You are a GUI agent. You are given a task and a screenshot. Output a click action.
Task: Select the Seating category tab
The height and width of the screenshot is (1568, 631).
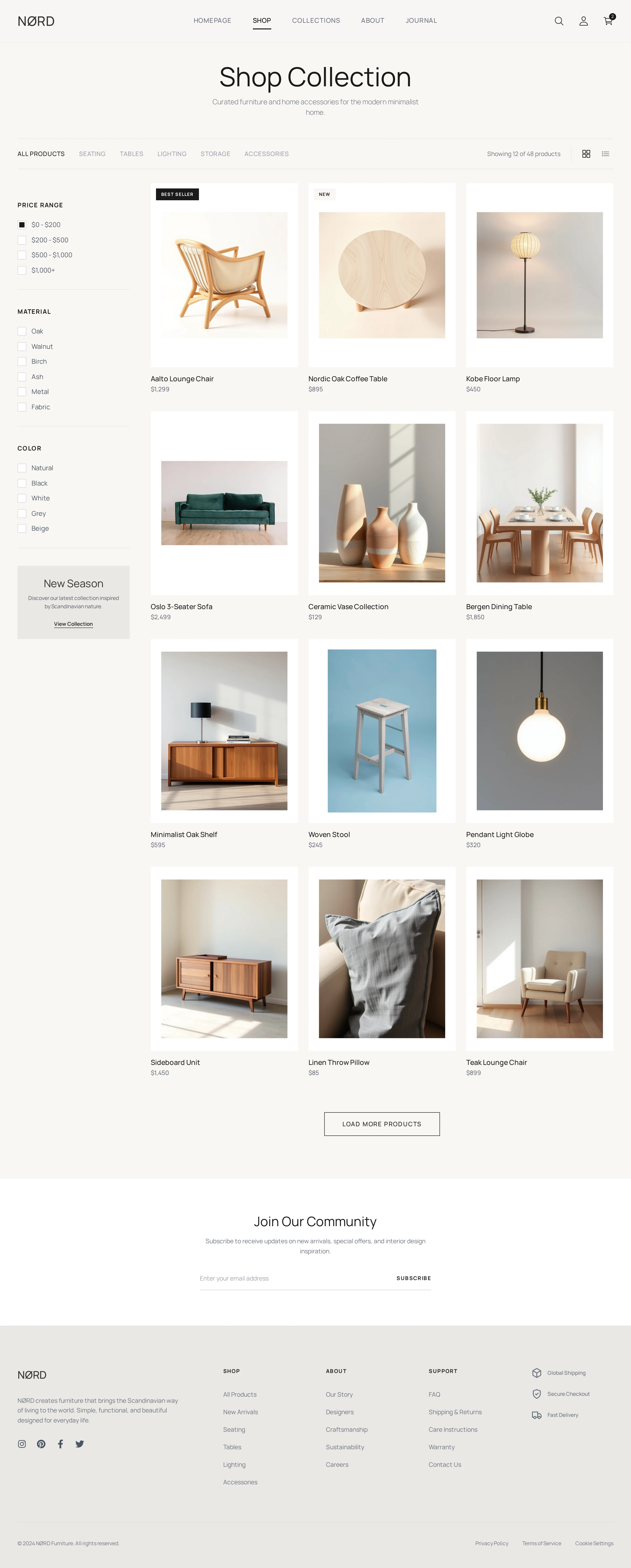coord(92,154)
